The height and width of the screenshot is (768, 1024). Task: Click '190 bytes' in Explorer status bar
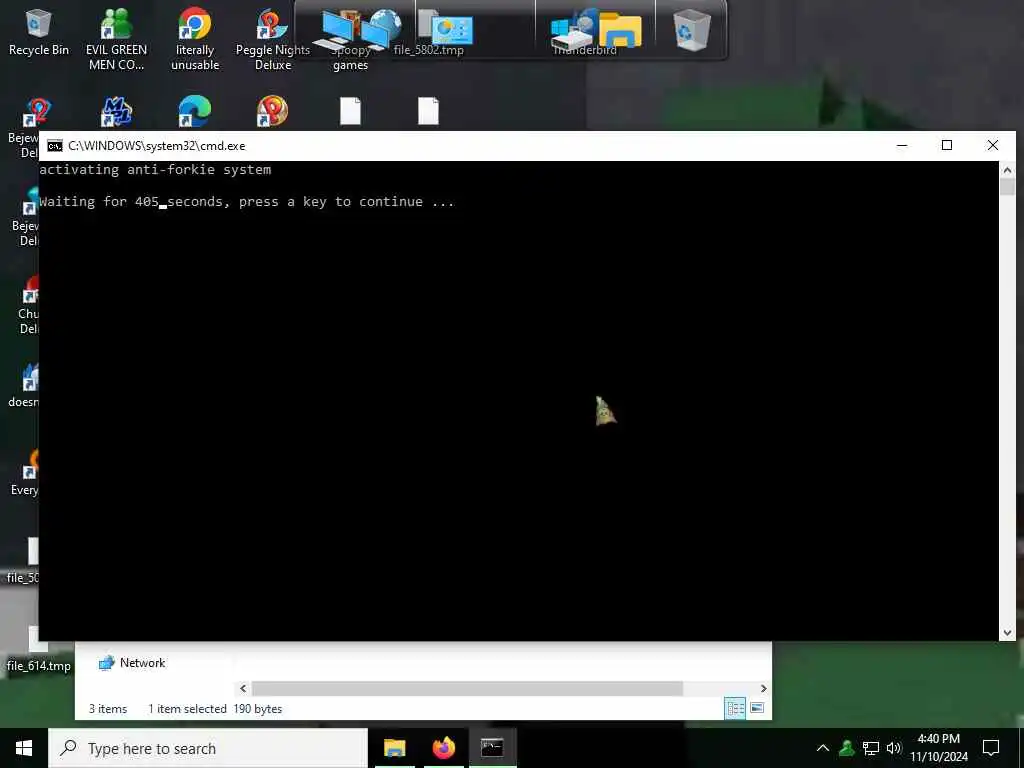point(257,709)
